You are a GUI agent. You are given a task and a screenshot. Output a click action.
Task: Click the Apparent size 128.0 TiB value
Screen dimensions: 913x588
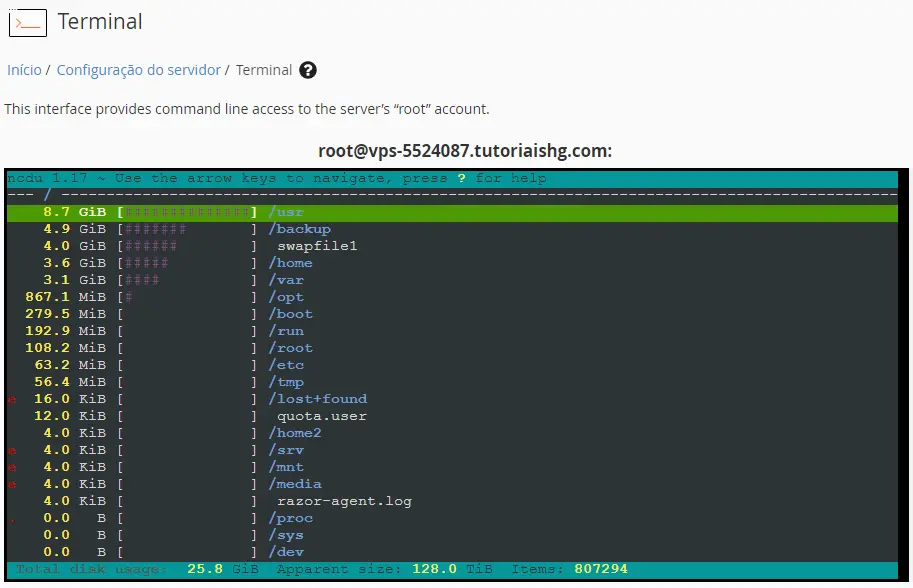click(x=452, y=569)
